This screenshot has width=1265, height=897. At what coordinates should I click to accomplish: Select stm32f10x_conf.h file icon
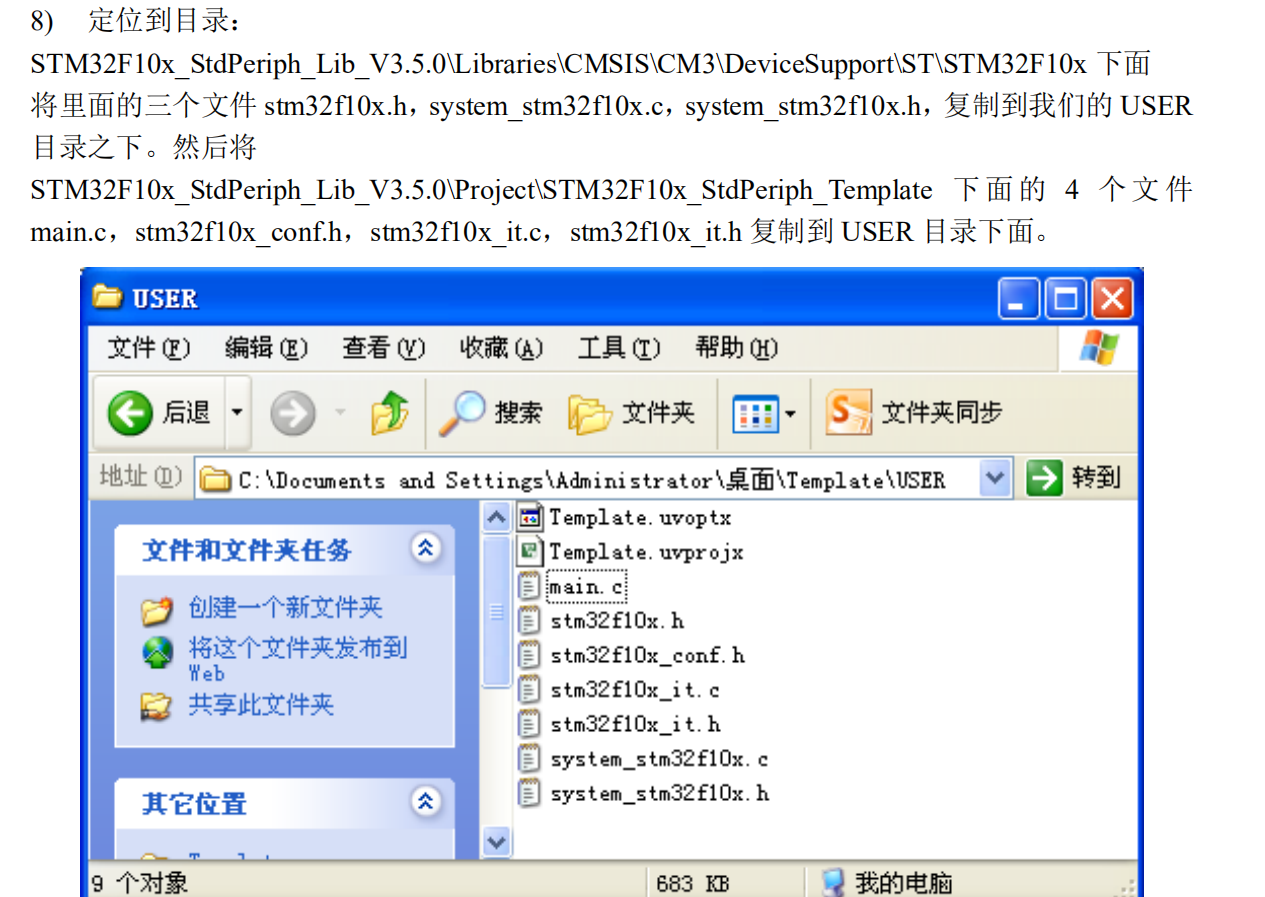(529, 655)
